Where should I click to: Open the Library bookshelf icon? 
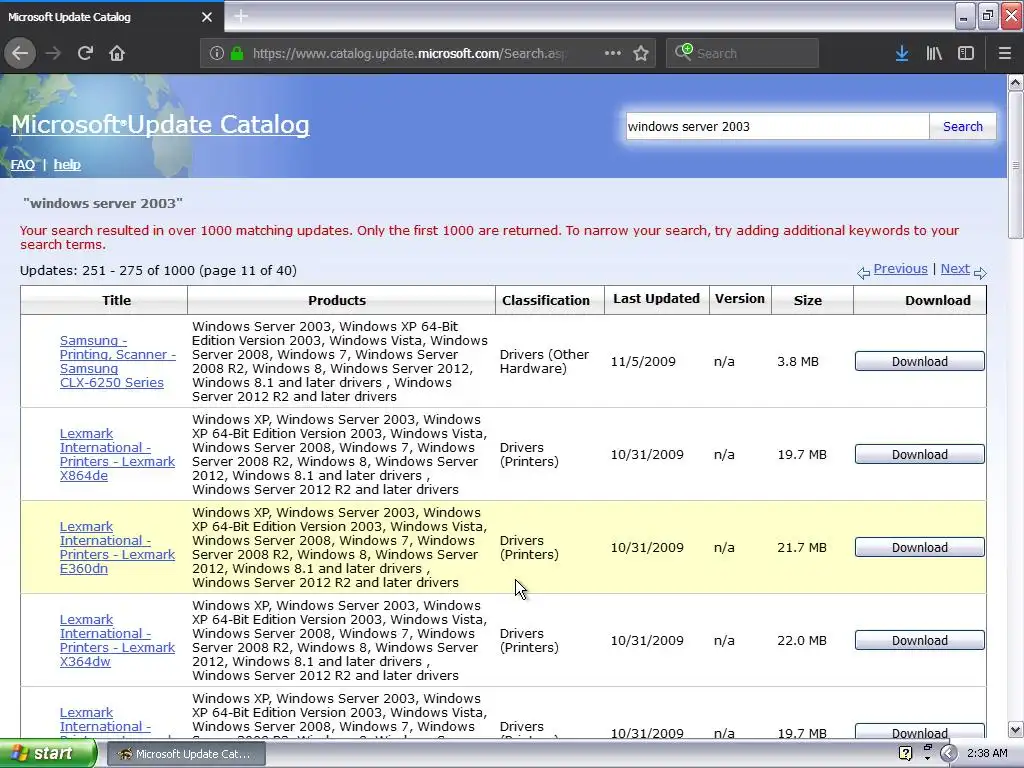point(934,53)
